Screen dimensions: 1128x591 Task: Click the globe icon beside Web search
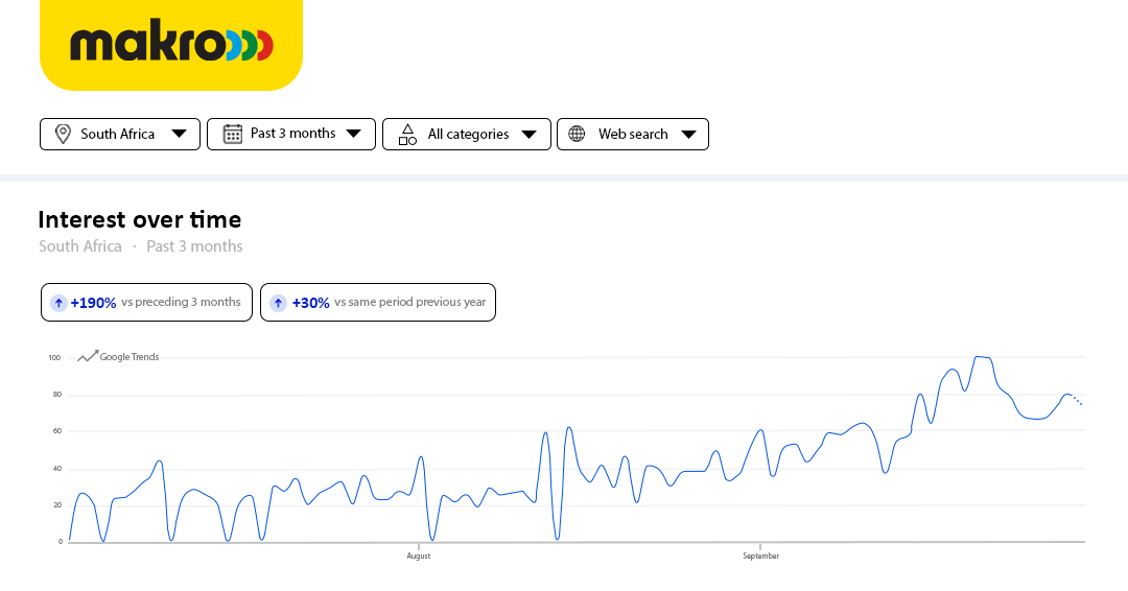[x=576, y=134]
